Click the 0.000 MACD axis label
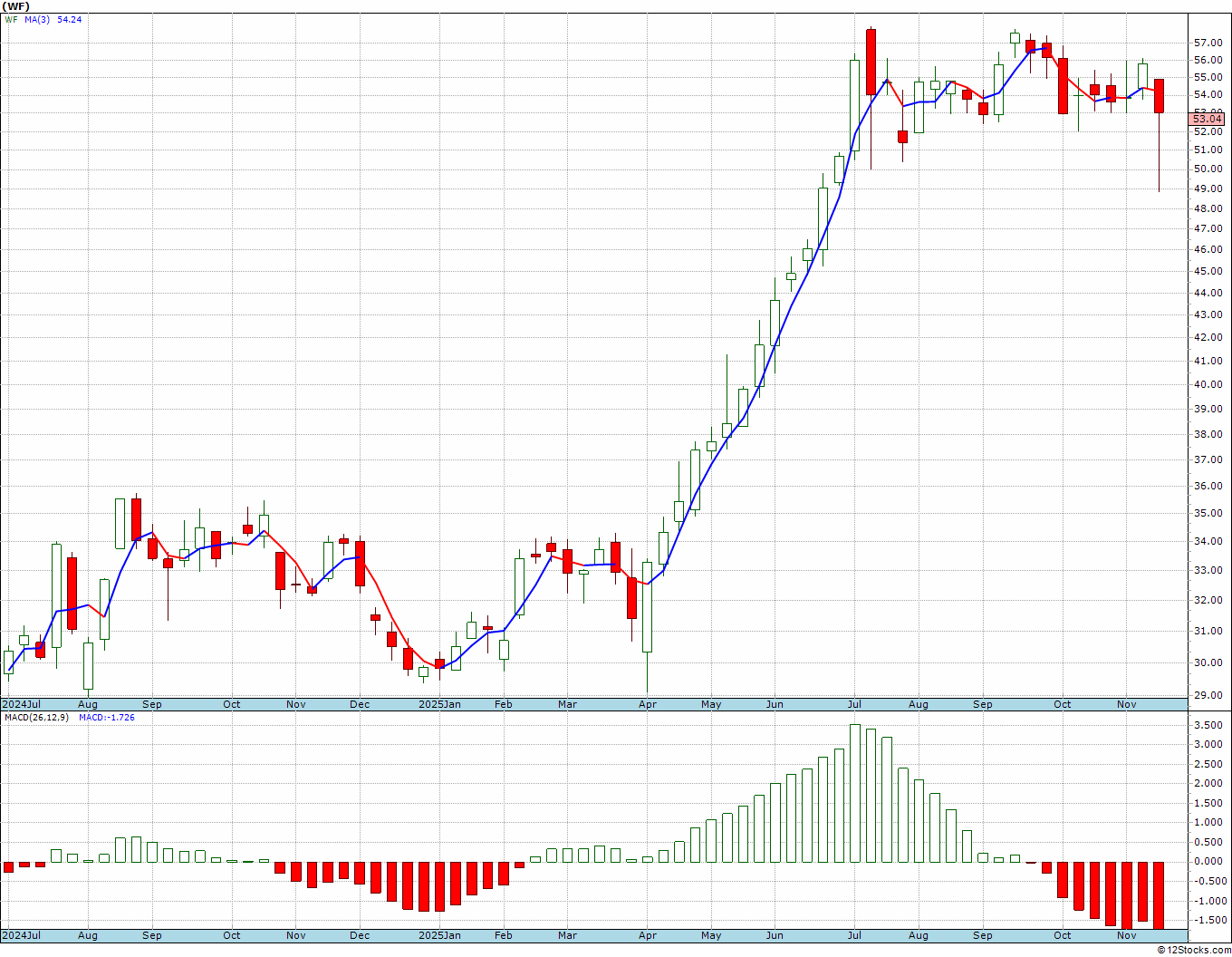Screen dimensions: 1232x957 [x=1208, y=861]
